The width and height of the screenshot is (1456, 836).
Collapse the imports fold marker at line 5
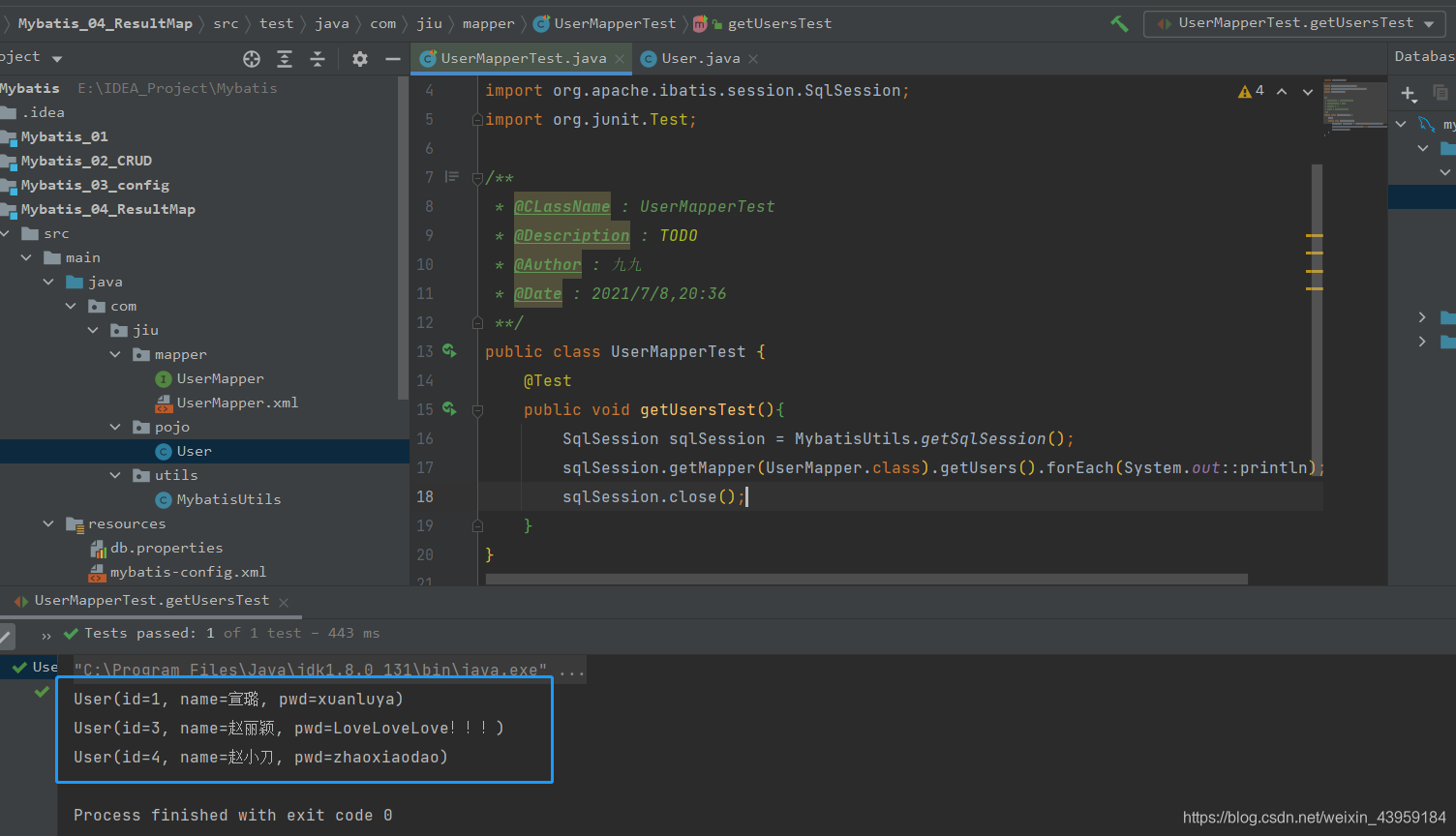tap(477, 120)
